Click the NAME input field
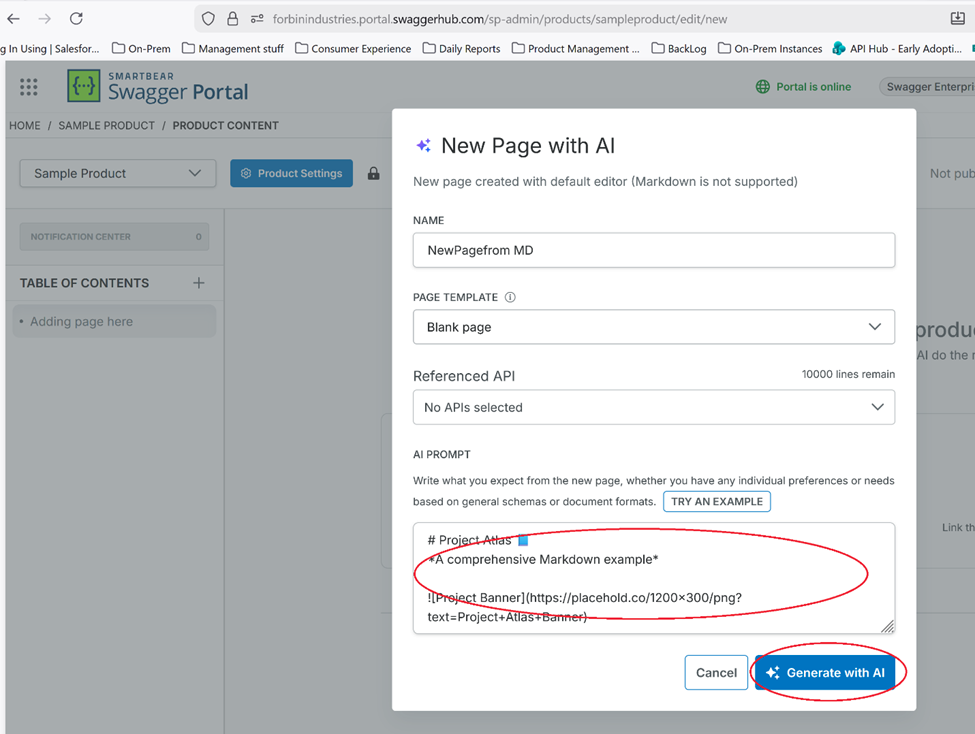Image resolution: width=975 pixels, height=734 pixels. click(653, 250)
